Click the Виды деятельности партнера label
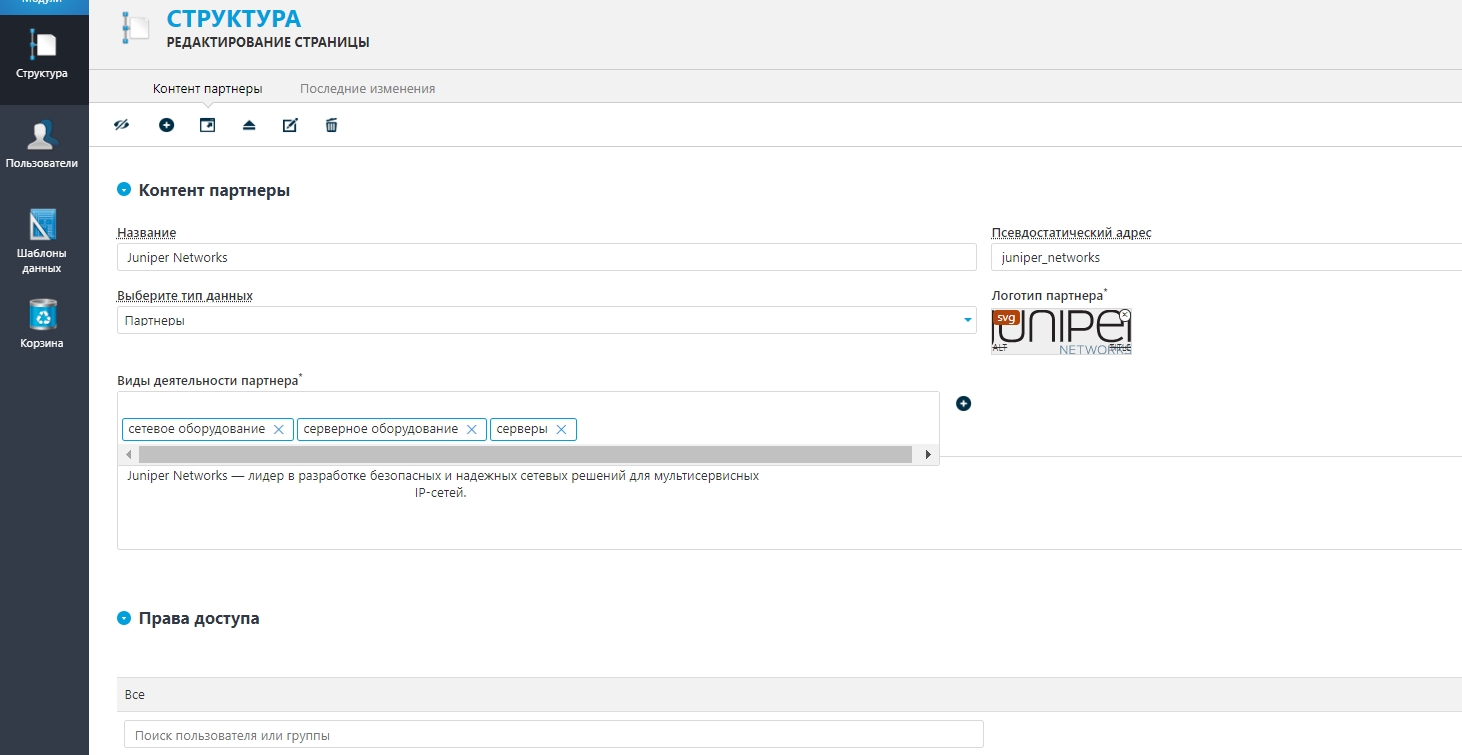 208,380
